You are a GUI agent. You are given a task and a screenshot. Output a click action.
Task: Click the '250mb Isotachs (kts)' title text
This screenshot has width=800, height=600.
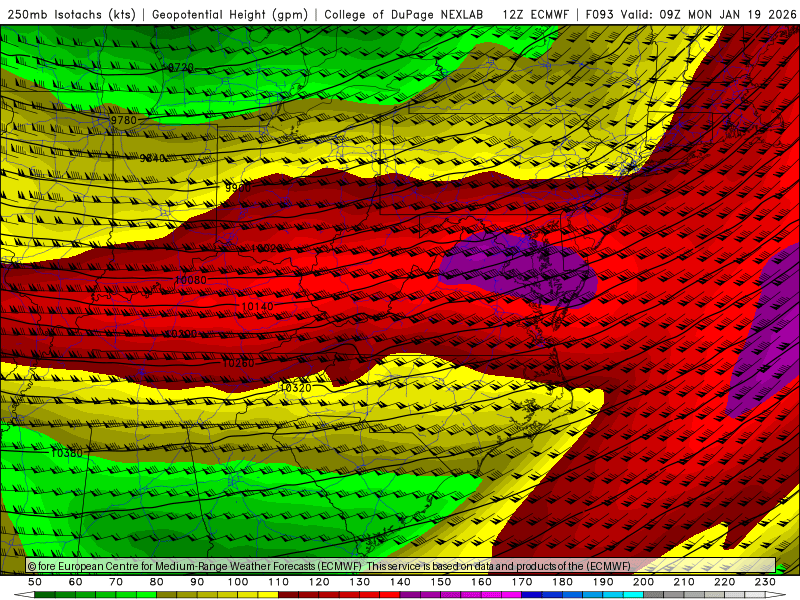(71, 15)
